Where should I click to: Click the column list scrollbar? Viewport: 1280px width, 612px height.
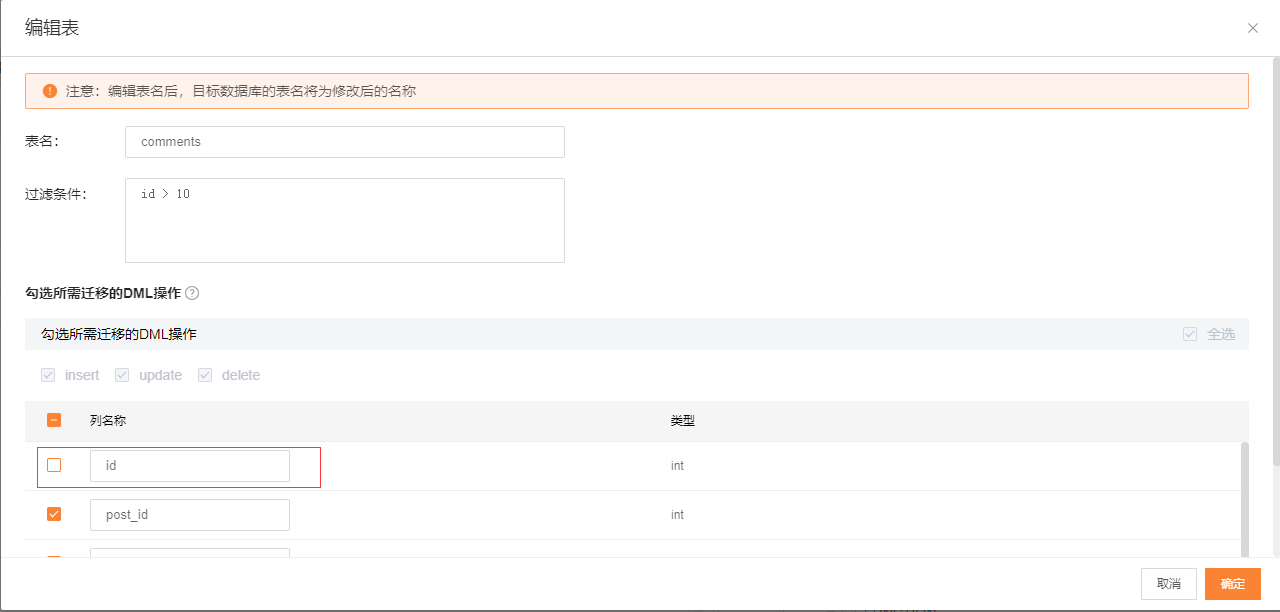pos(1245,500)
